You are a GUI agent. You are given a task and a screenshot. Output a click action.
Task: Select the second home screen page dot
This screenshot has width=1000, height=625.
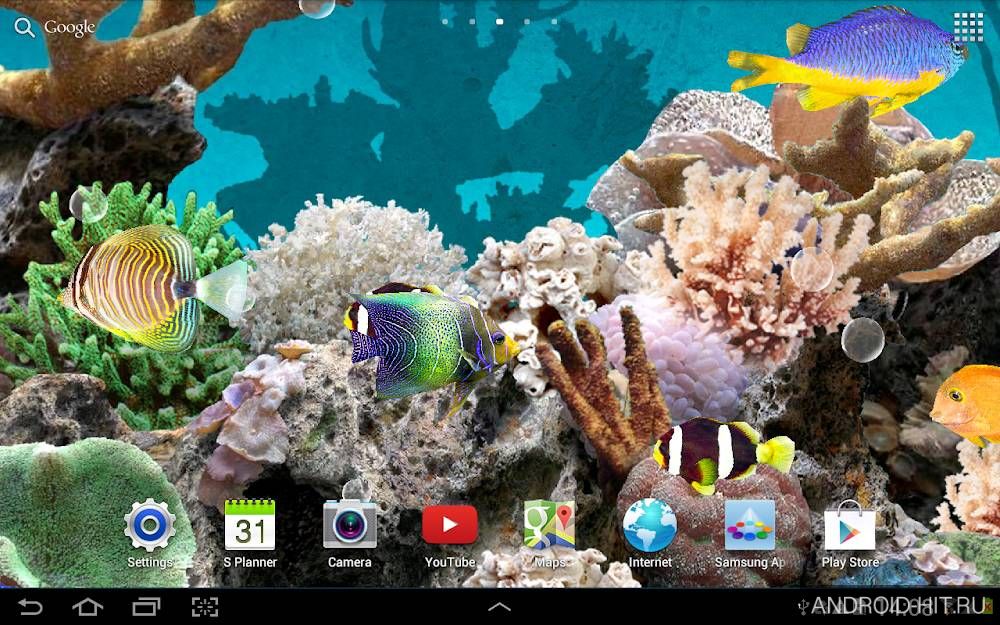(x=472, y=22)
